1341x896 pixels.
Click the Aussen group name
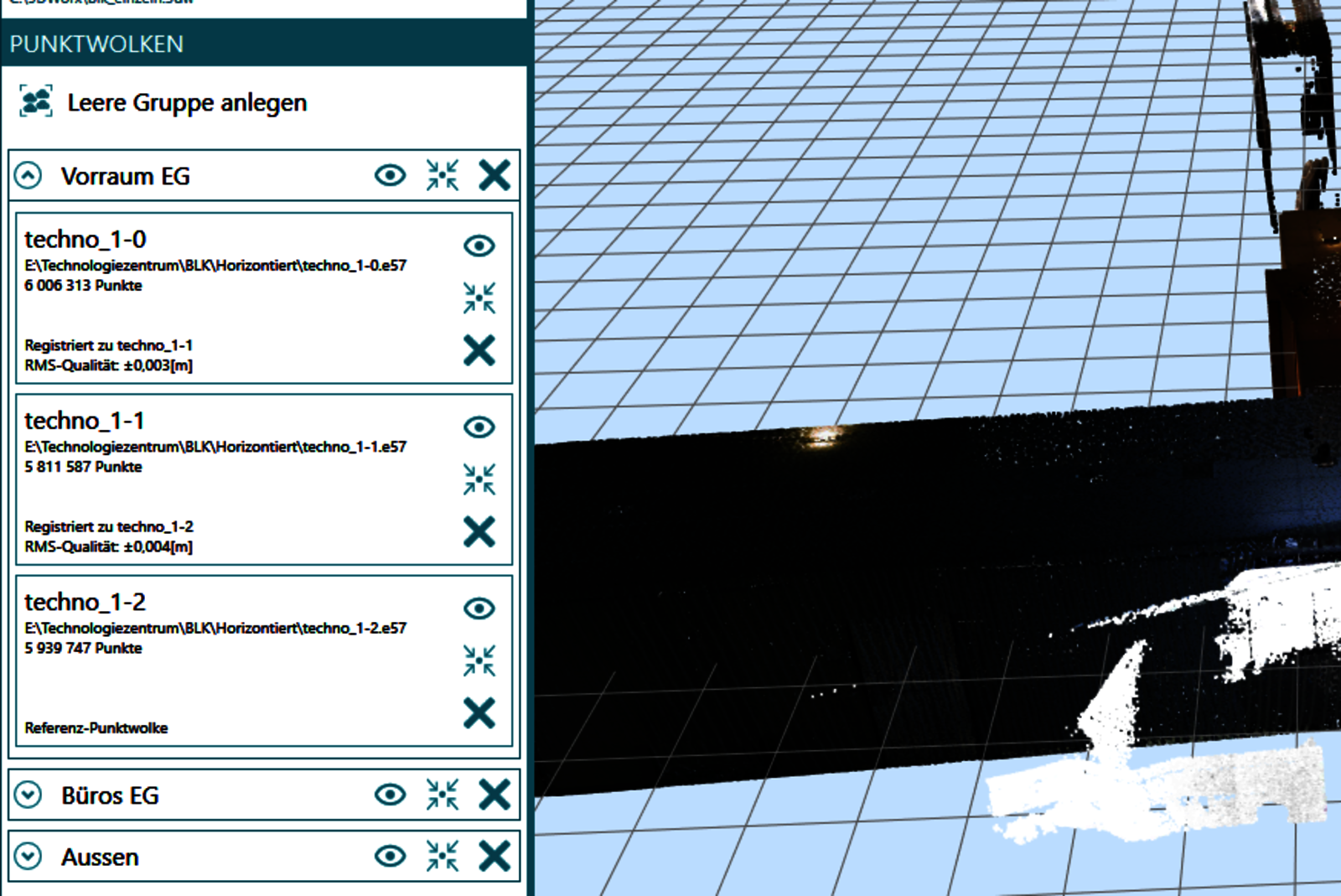[100, 857]
